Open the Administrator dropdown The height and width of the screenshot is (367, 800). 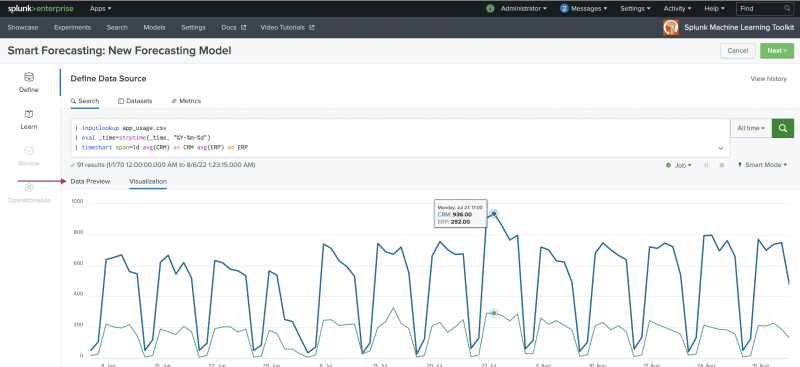[523, 9]
